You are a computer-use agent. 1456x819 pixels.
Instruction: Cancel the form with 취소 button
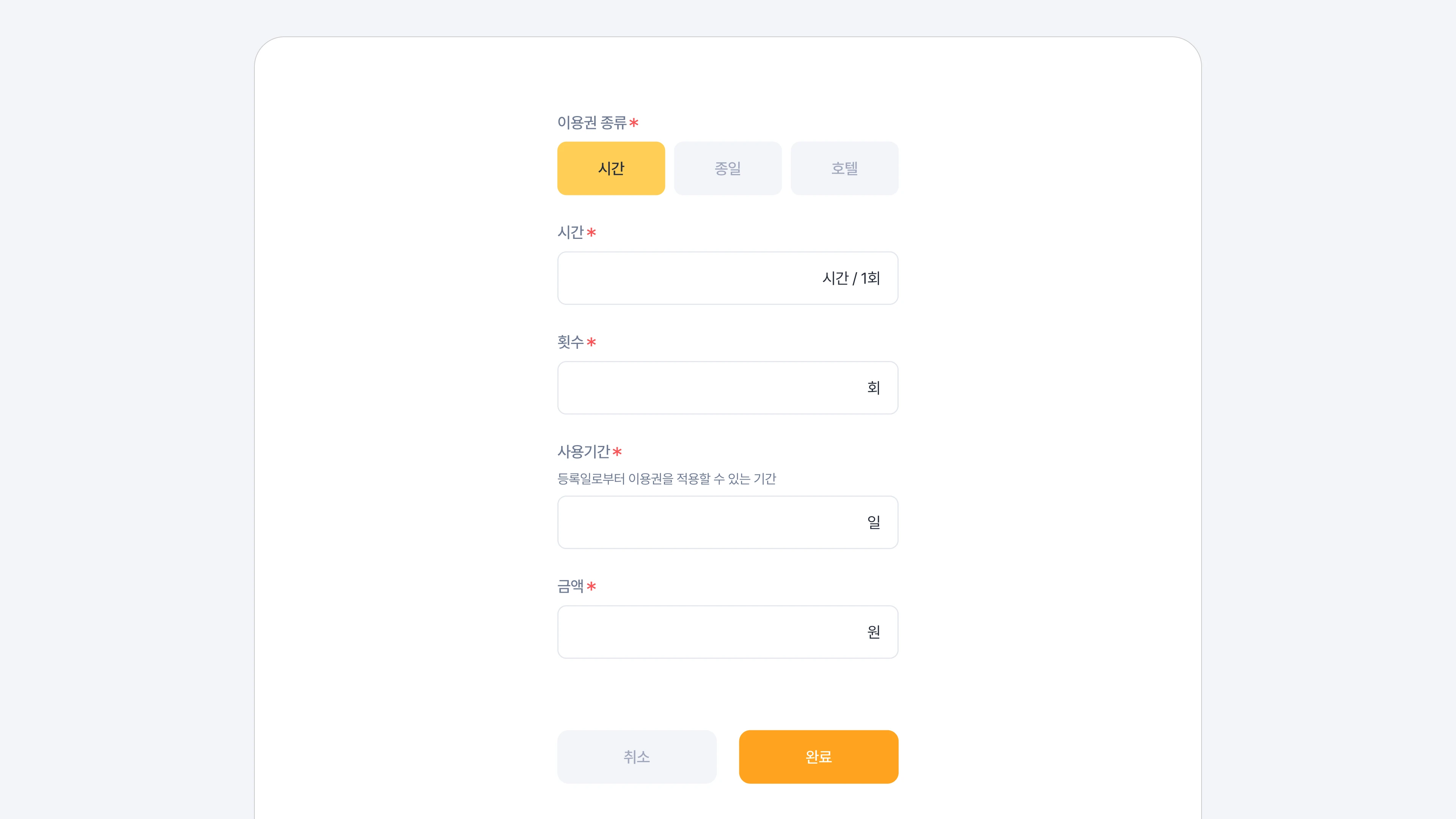(637, 757)
